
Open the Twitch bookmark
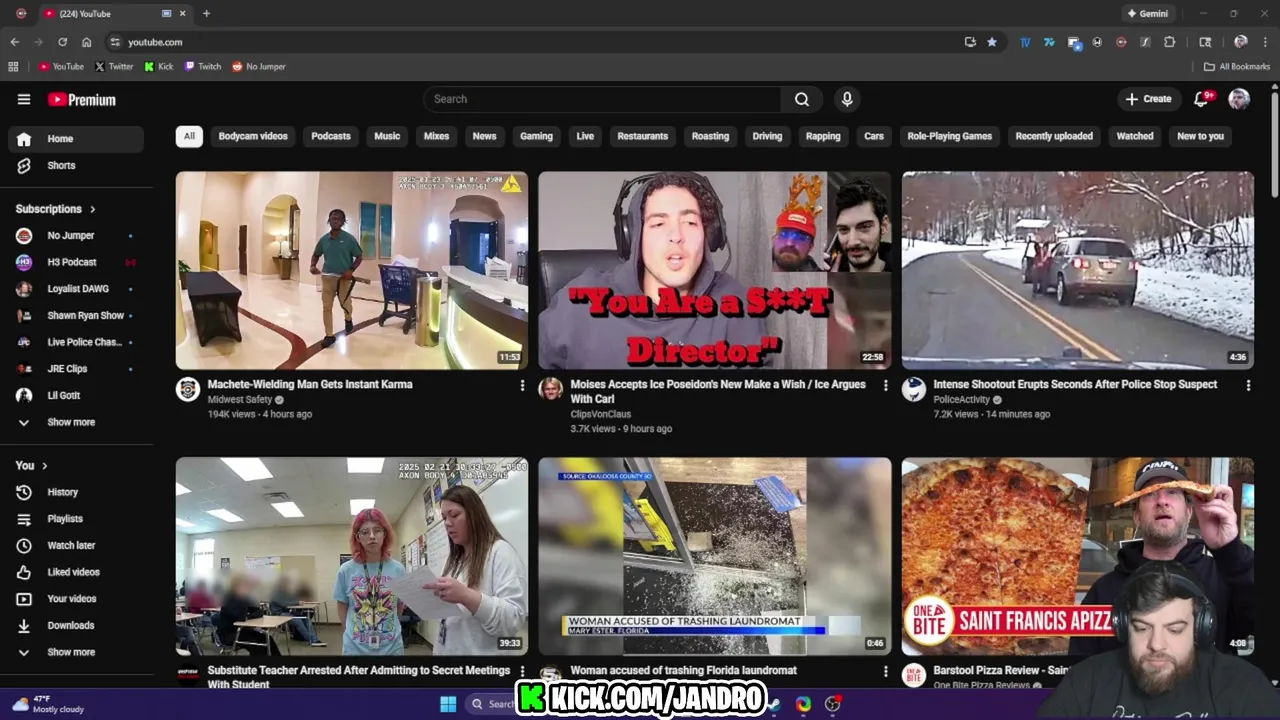(203, 67)
